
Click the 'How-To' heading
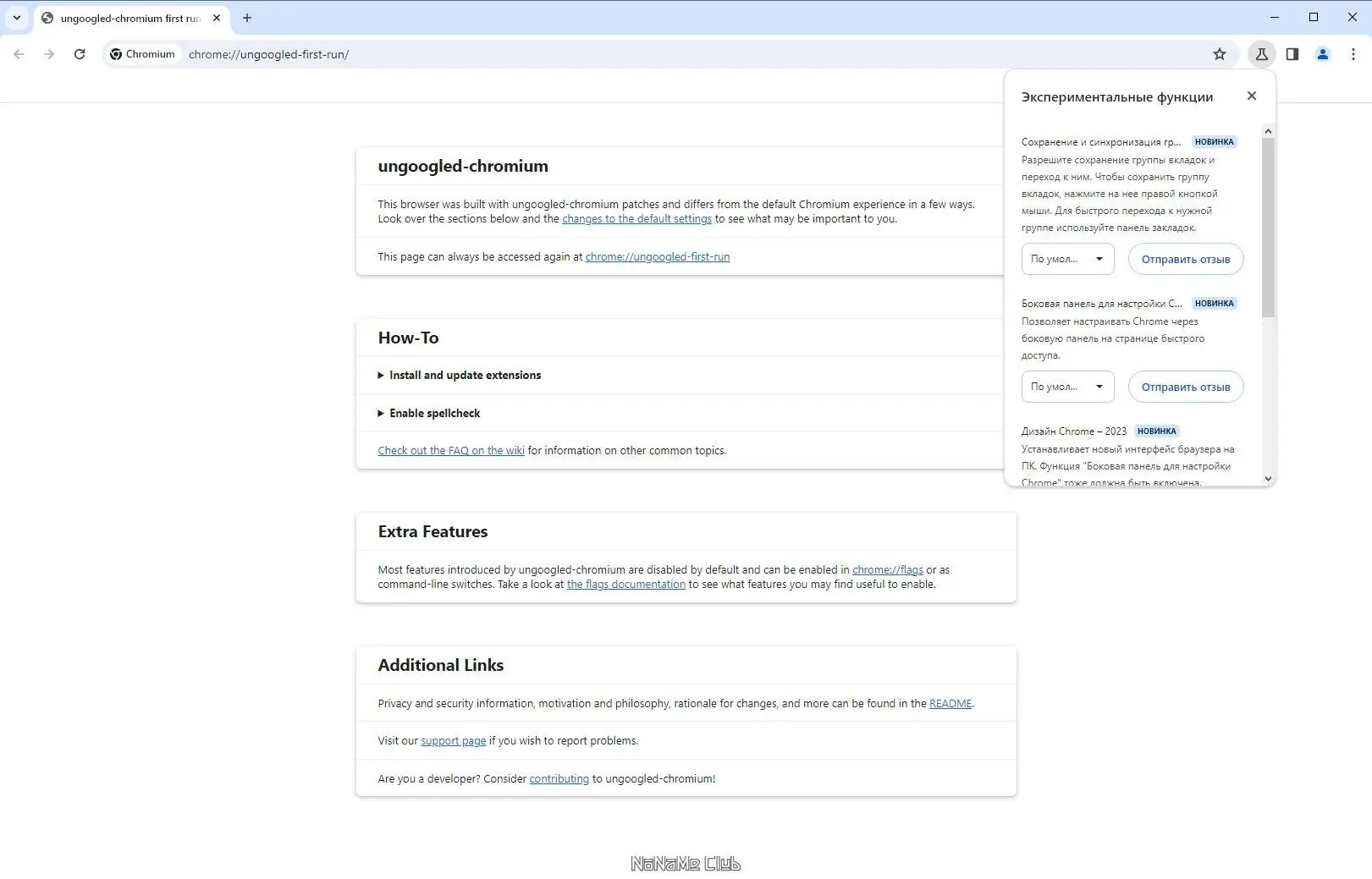pyautogui.click(x=408, y=338)
